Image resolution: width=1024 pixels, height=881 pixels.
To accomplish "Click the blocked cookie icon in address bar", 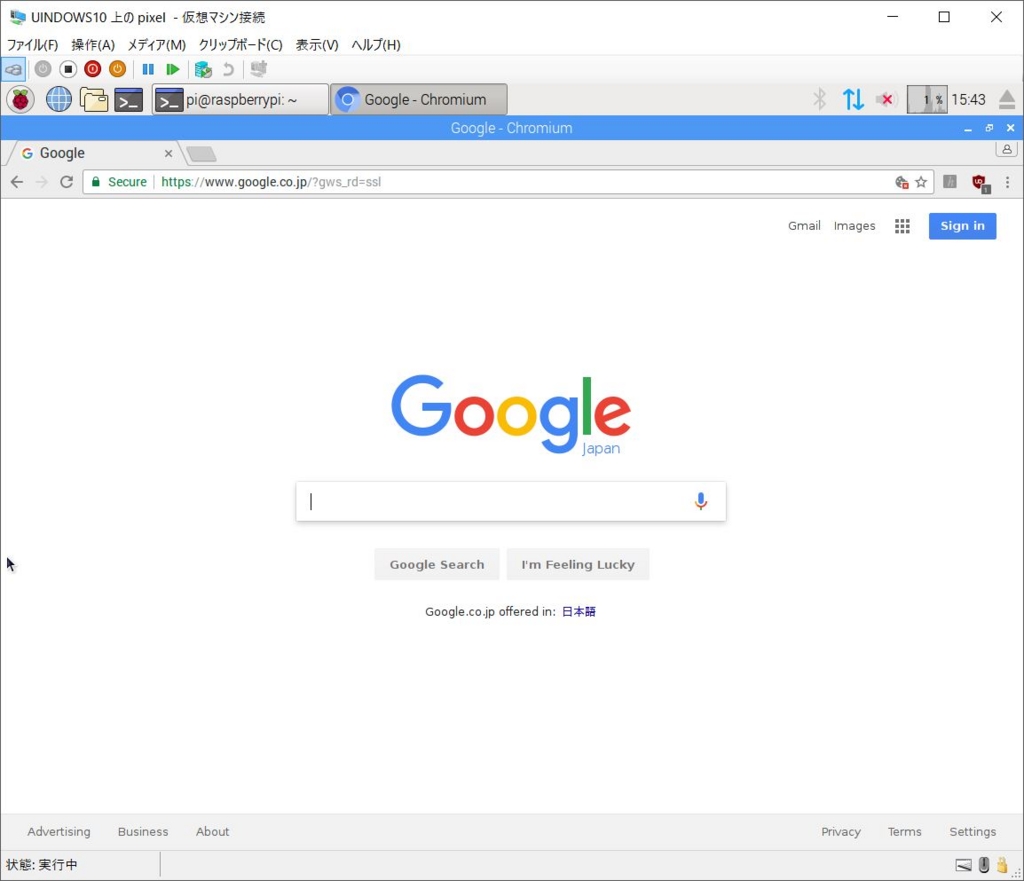I will click(x=902, y=182).
